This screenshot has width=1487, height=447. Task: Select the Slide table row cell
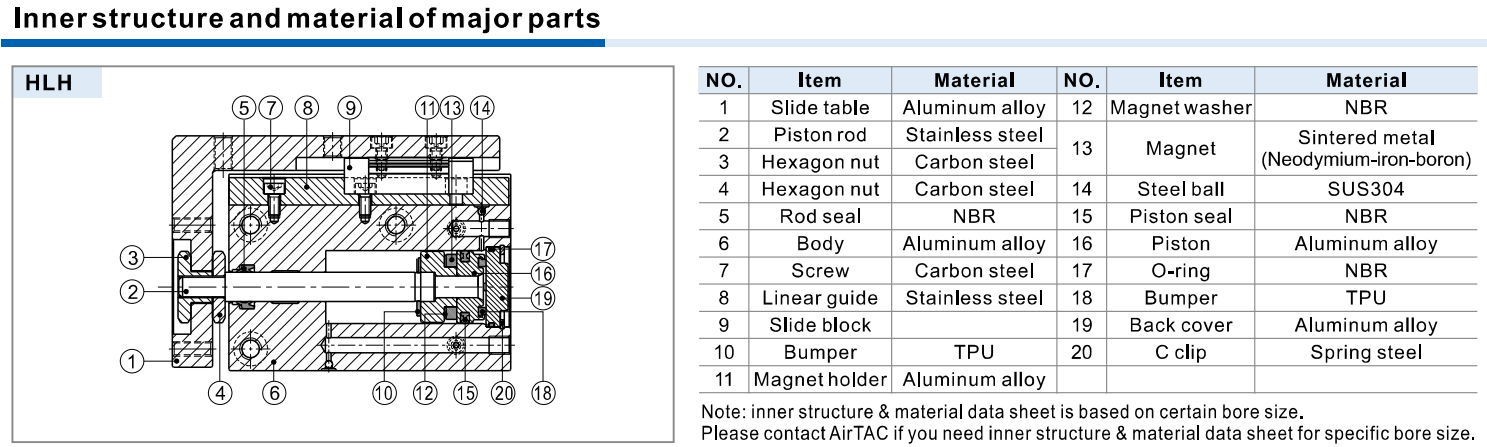[820, 108]
